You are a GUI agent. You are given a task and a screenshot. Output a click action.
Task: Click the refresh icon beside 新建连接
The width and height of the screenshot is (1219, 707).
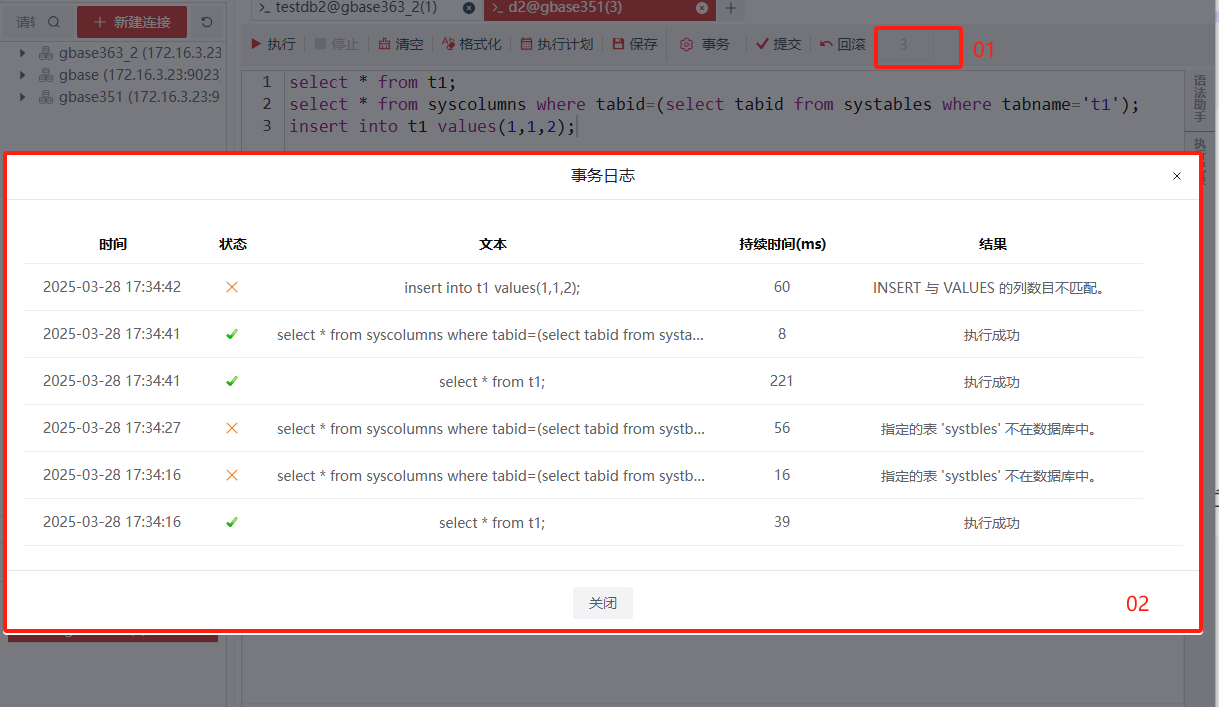pos(207,22)
